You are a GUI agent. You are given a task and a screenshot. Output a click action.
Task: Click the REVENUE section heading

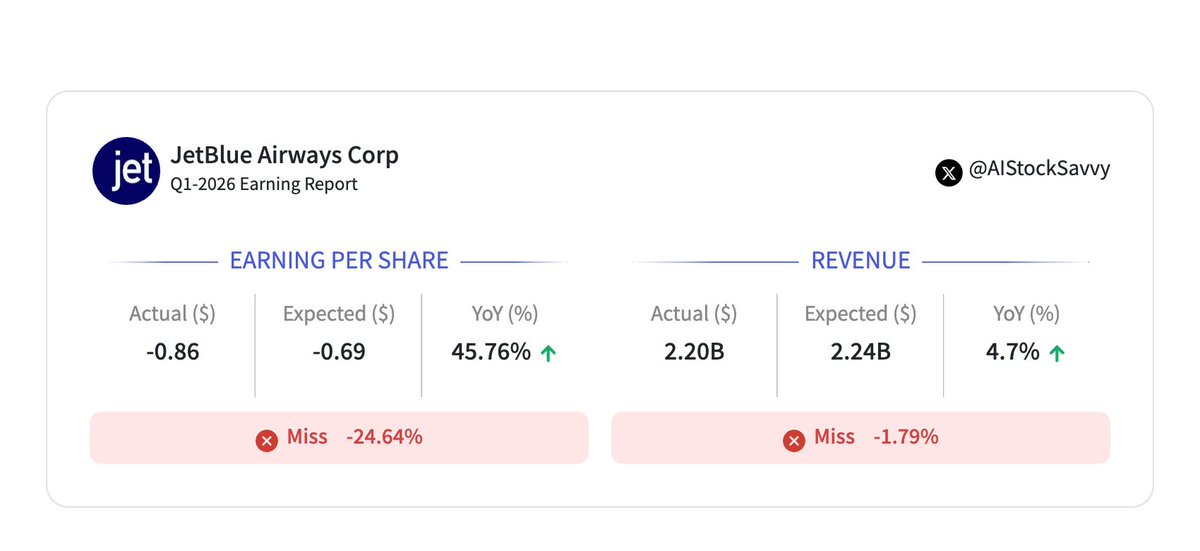click(x=860, y=261)
